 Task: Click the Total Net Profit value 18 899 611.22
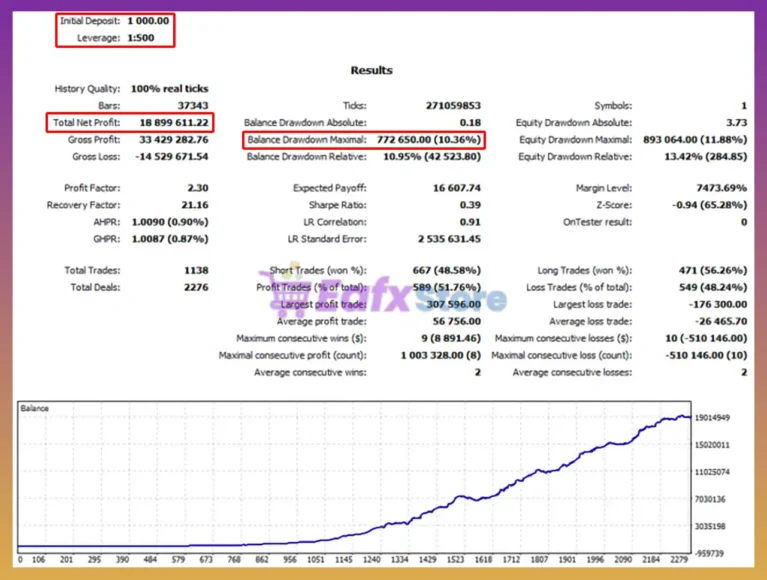point(174,123)
